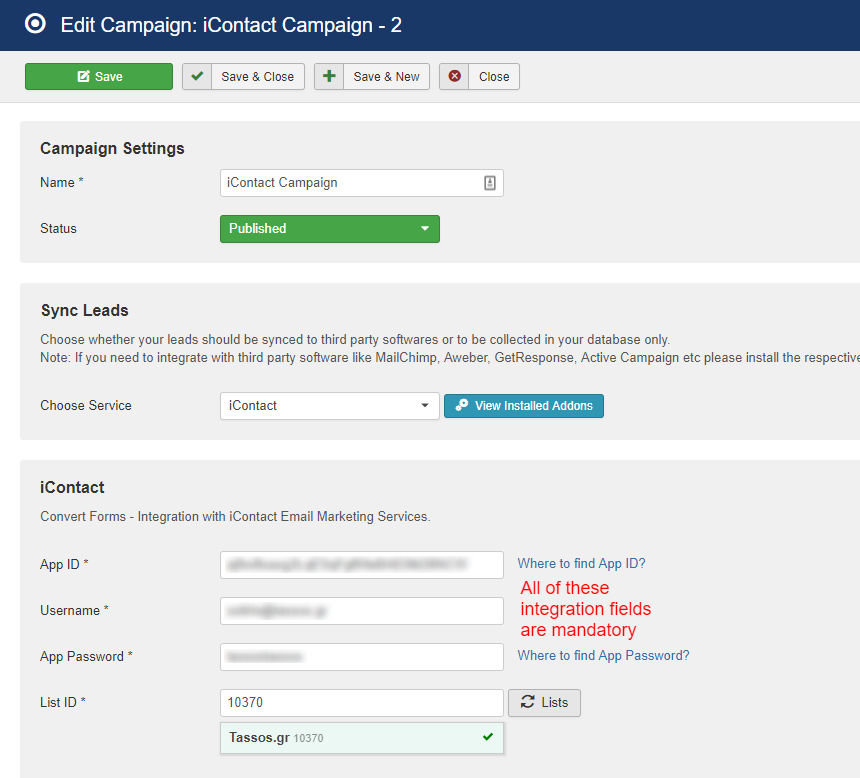Focus the campaign Name input field
The image size is (860, 778).
point(361,183)
